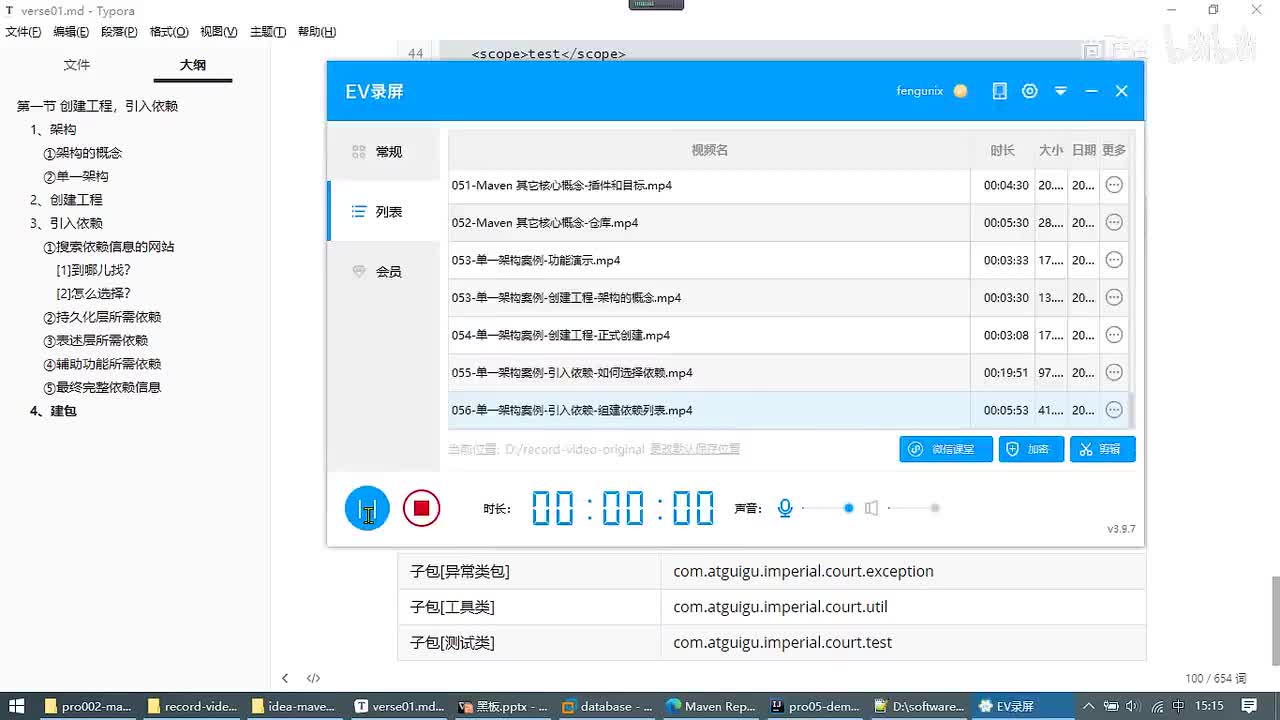
Task: Click the EV录屏 video list scrollbar
Action: (x=1132, y=410)
